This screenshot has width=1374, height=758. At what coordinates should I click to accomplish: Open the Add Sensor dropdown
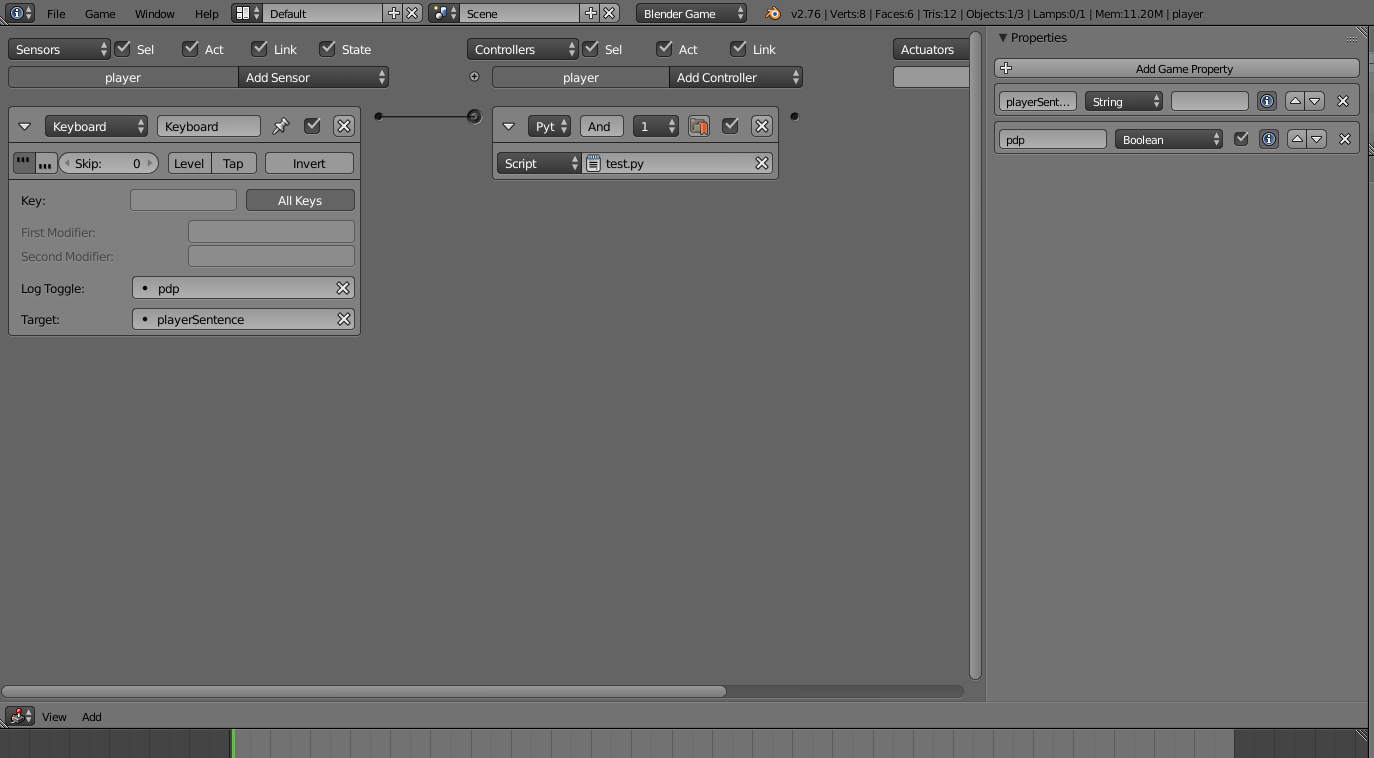313,77
